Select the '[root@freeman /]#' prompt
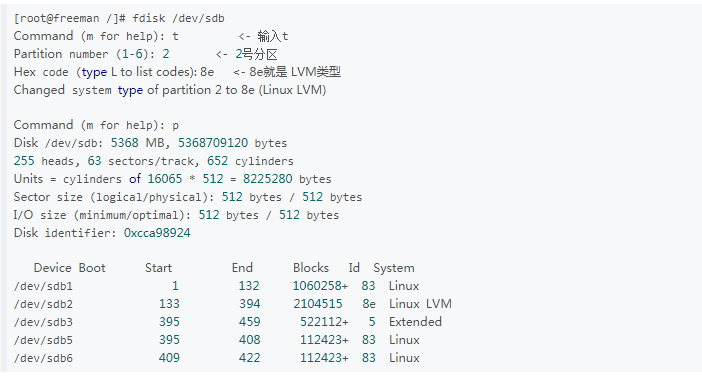Screen dimensions: 702x376 [71, 18]
